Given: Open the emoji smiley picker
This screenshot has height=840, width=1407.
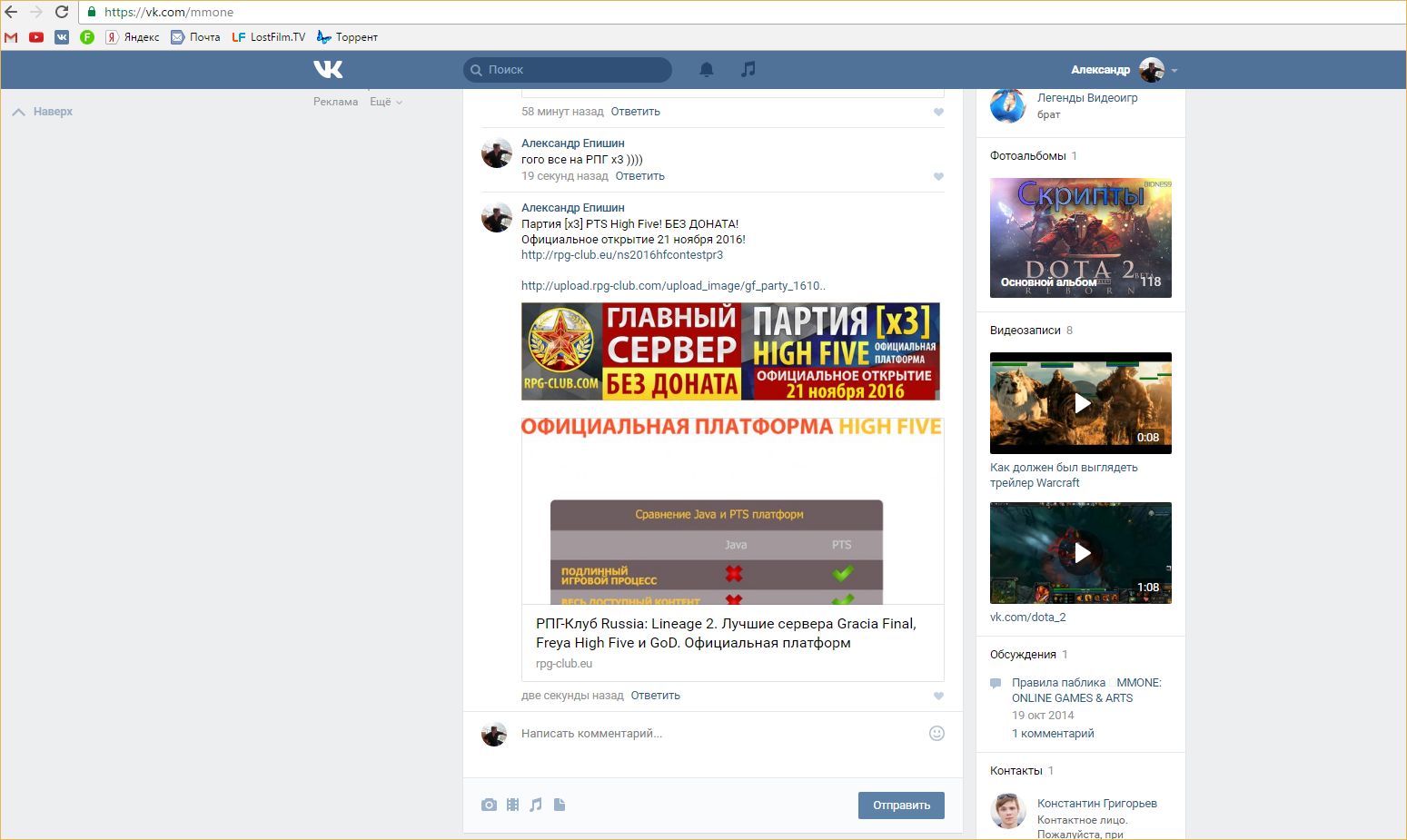Looking at the screenshot, I should [x=936, y=733].
